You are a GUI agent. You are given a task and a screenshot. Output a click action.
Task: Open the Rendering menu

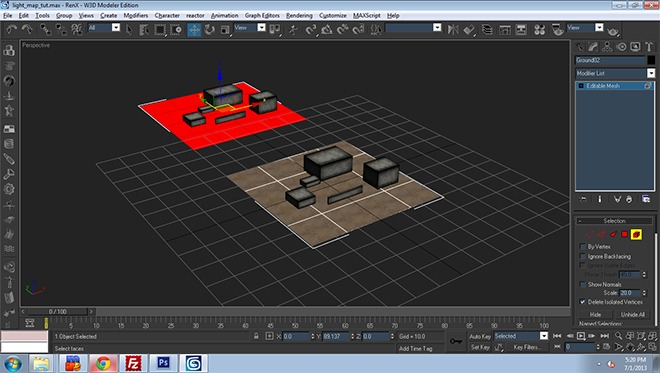[x=299, y=16]
